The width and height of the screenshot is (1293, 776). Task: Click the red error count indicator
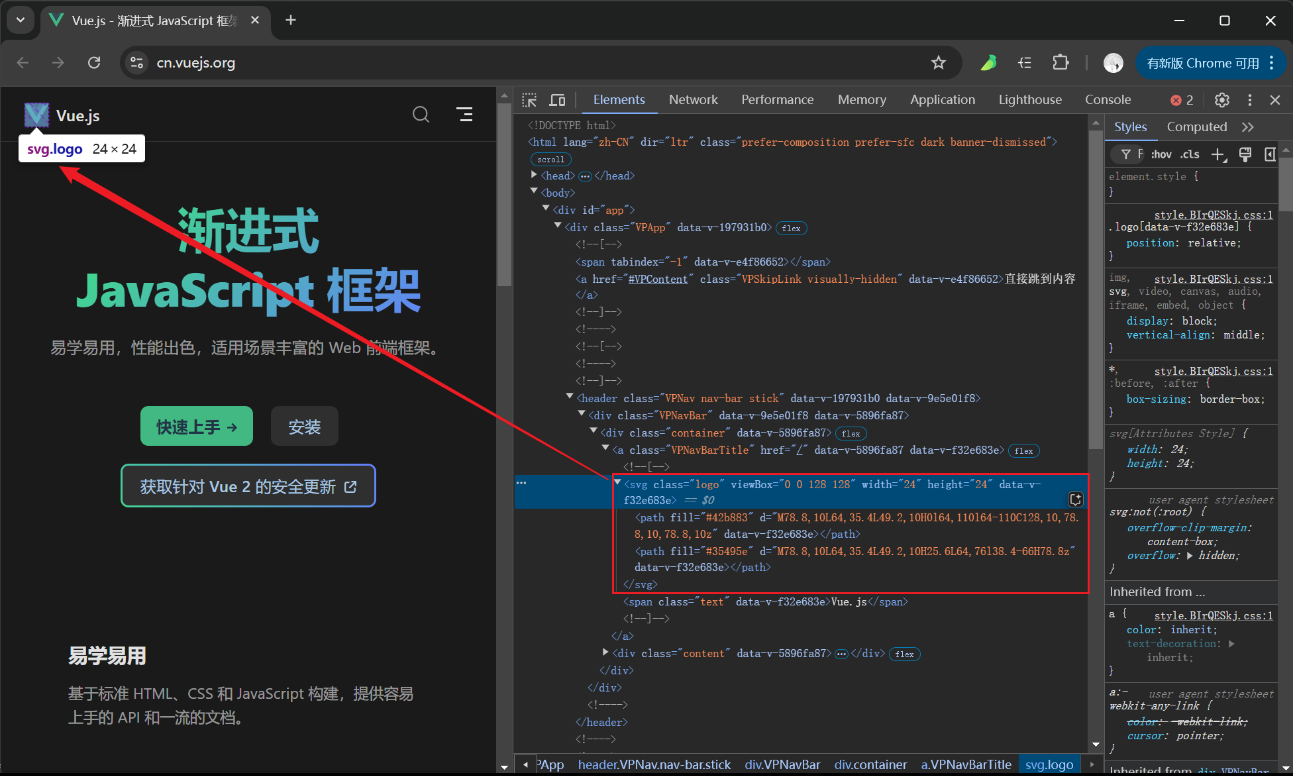pyautogui.click(x=1182, y=100)
